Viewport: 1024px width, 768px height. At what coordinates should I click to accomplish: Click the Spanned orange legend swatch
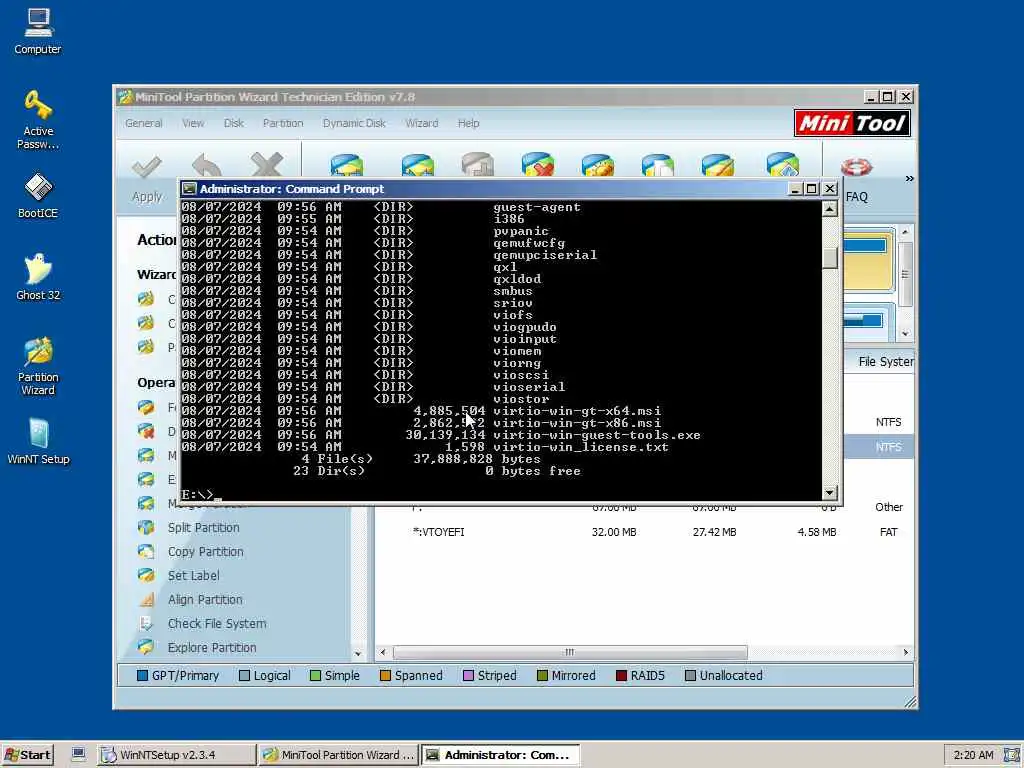click(385, 675)
